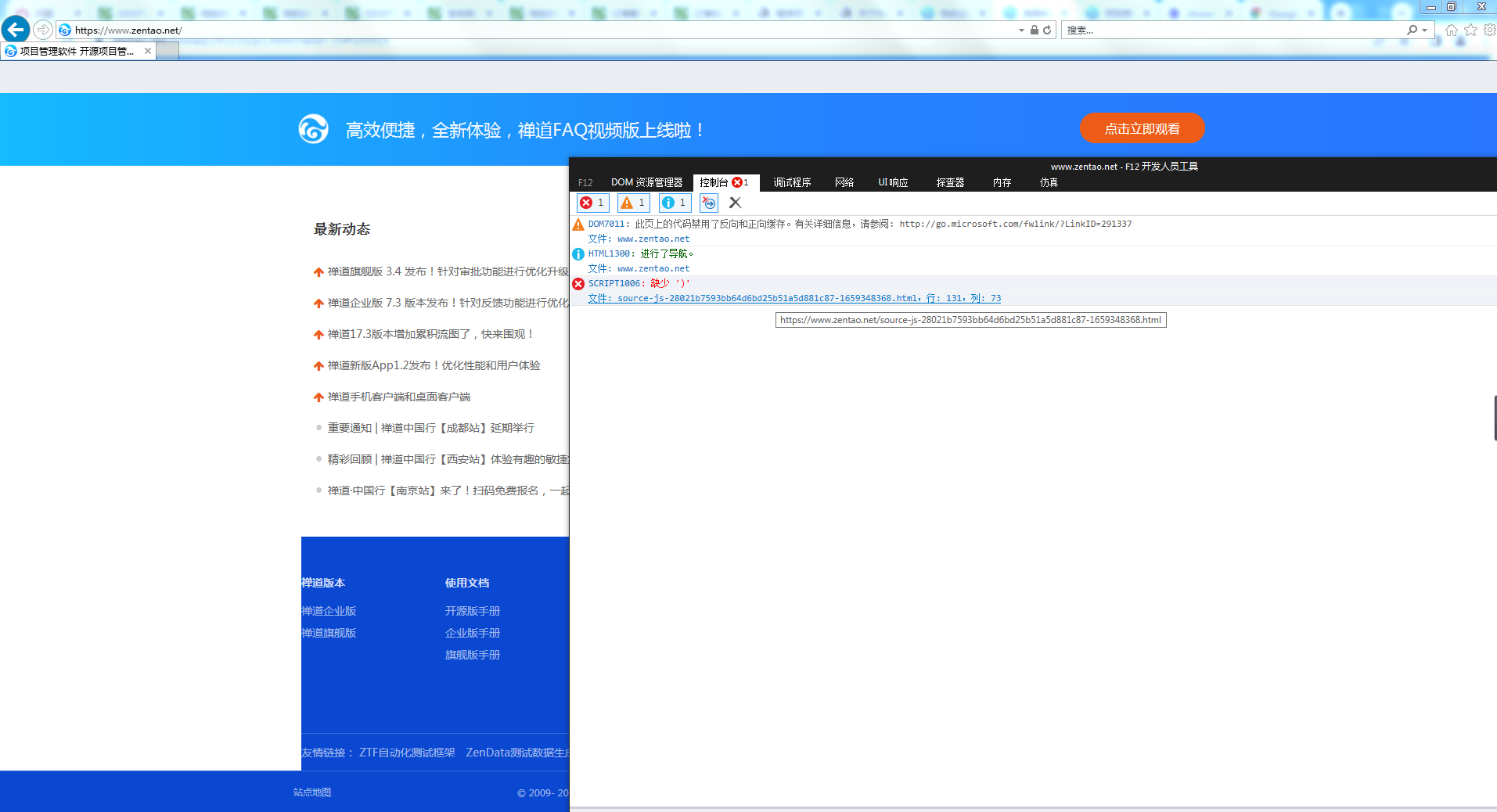Click the clear-on-navigate console icon
1497x812 pixels.
pos(709,203)
